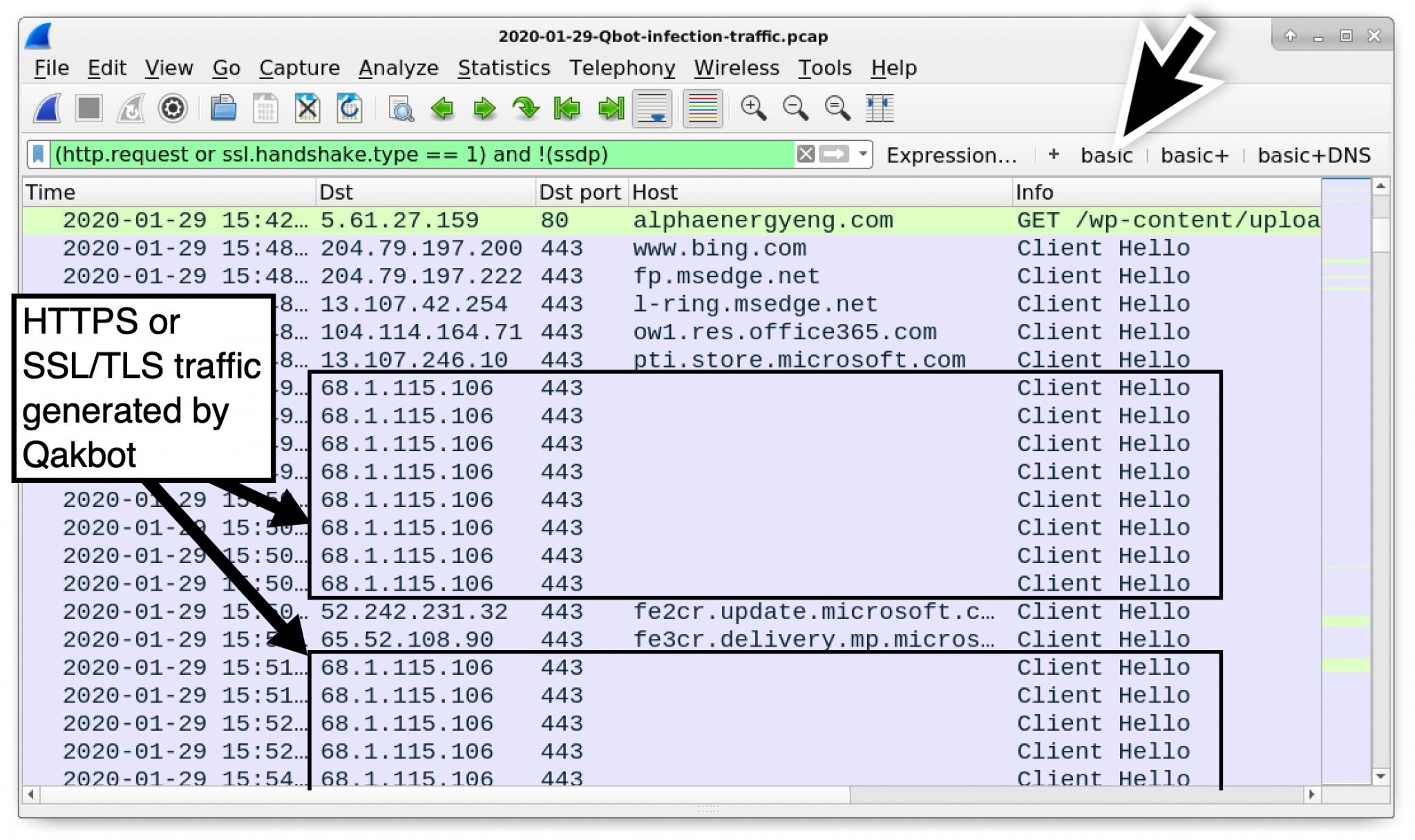Zoom in main window text

click(753, 108)
